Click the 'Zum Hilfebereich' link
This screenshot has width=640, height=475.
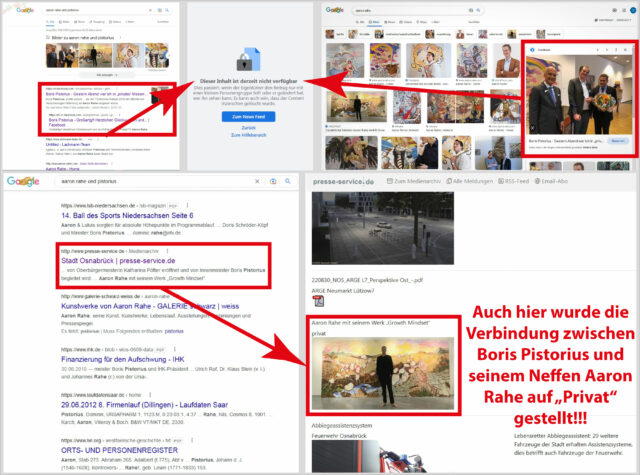(x=249, y=135)
